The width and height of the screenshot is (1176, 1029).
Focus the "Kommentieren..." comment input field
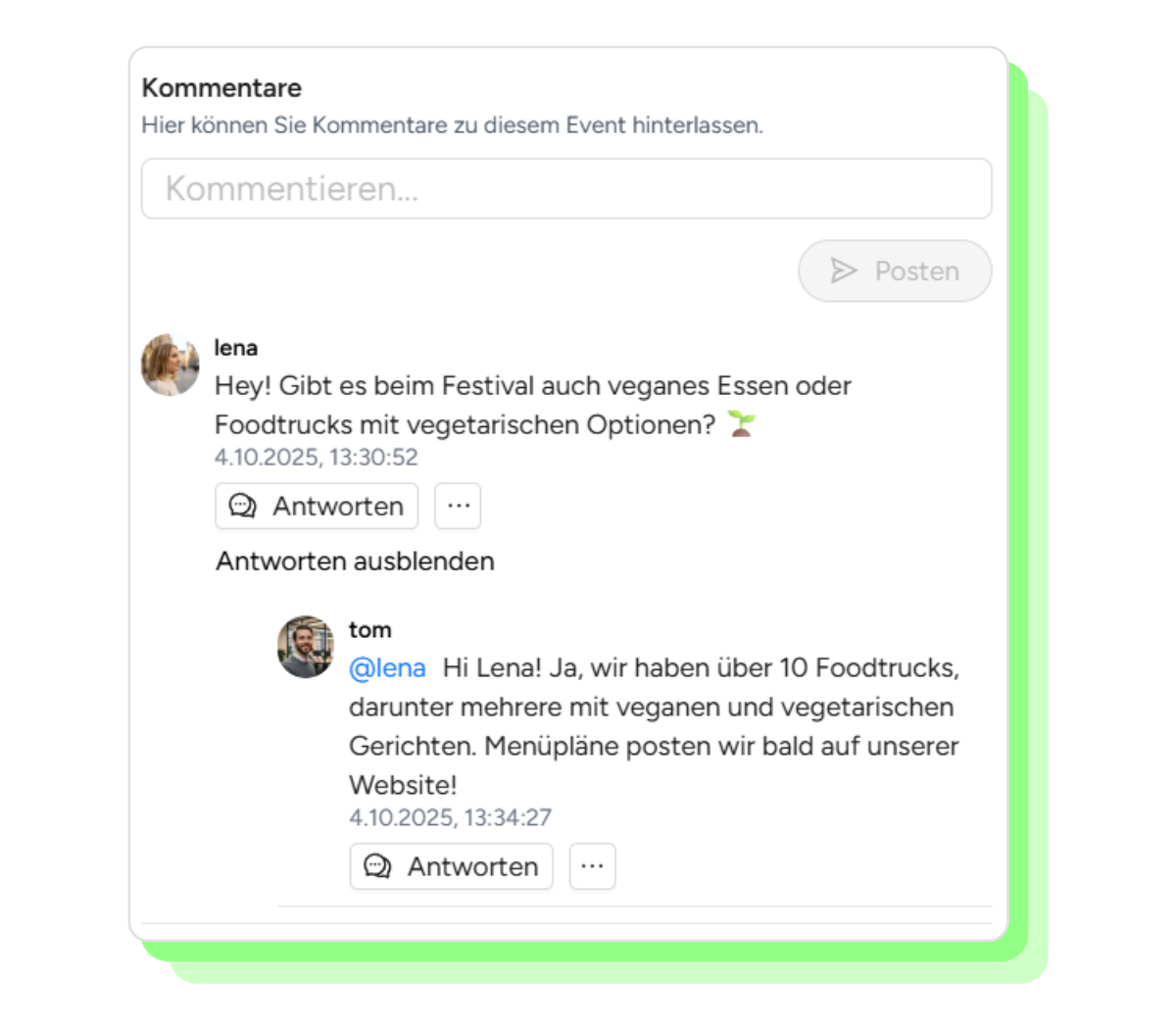(566, 188)
